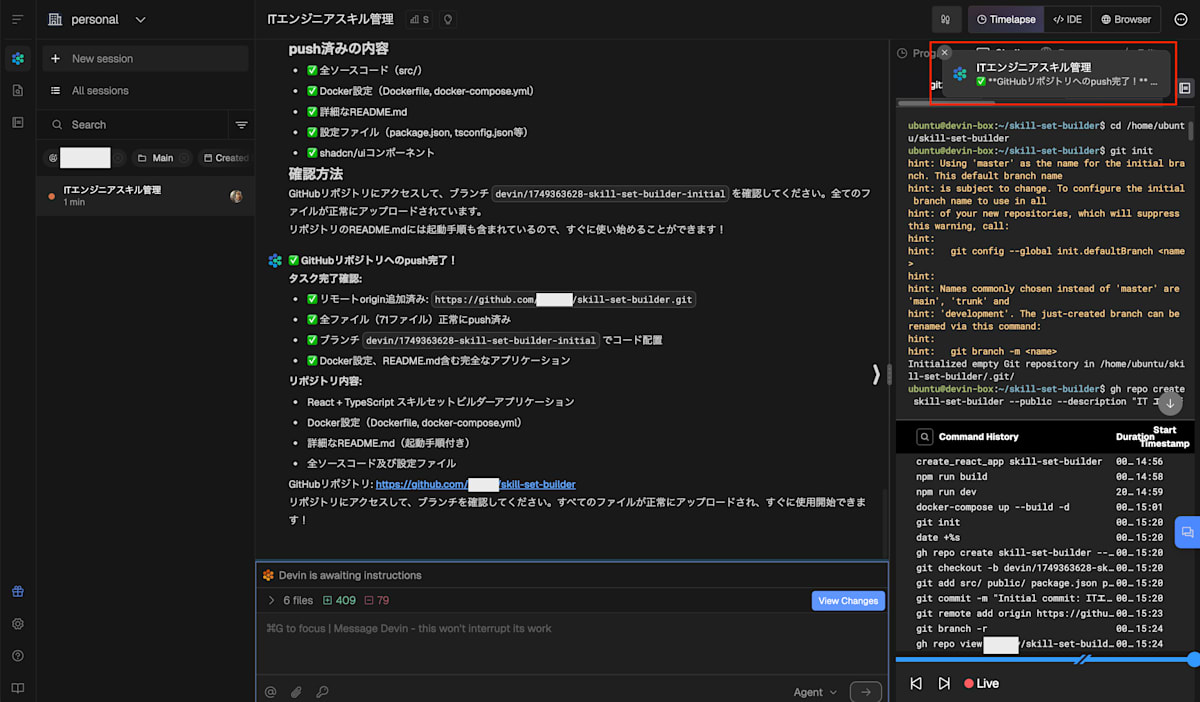
Task: Open the personal workspace dropdown
Action: [x=96, y=19]
